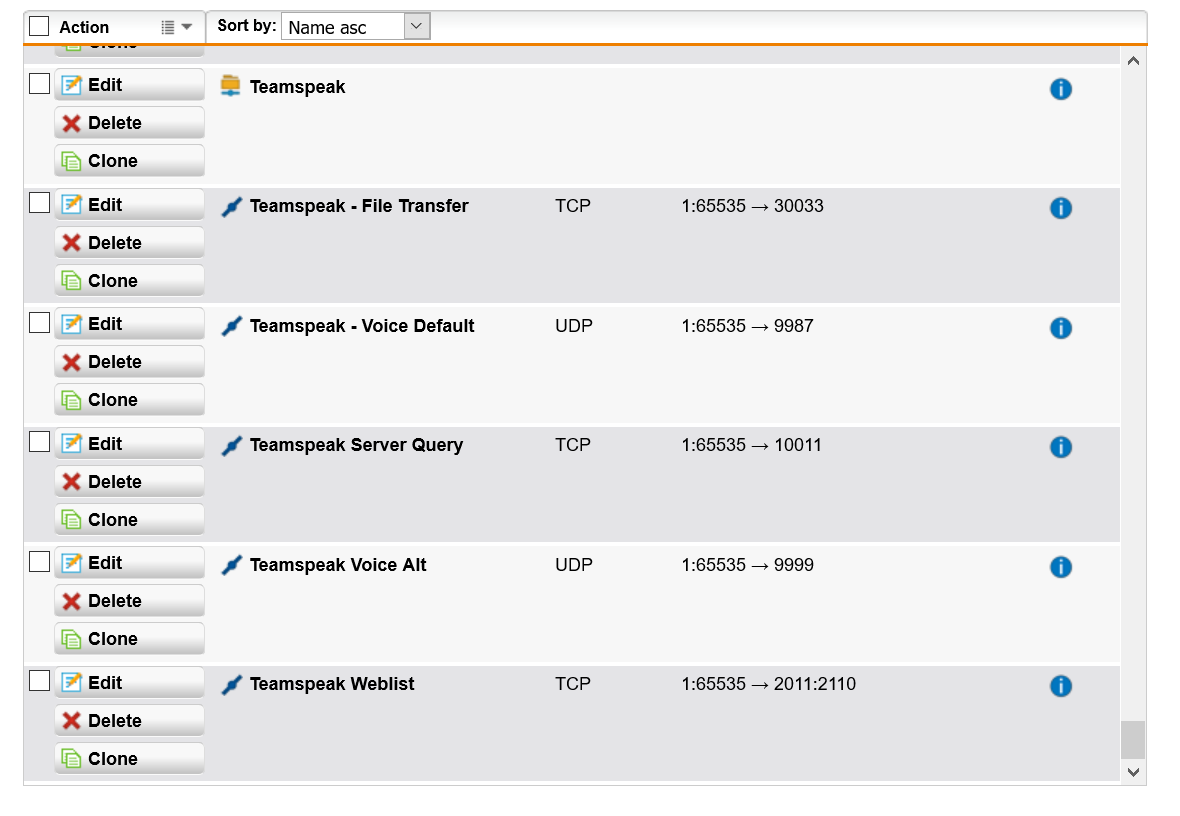Screen dimensions: 1180x816
Task: Edit Teamspeak Voice Alt service
Action: click(129, 562)
